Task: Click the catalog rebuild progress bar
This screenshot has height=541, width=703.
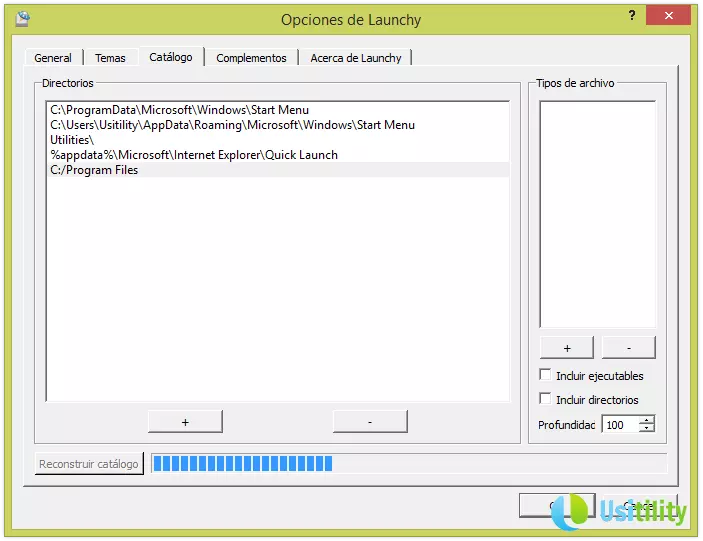Action: point(408,464)
